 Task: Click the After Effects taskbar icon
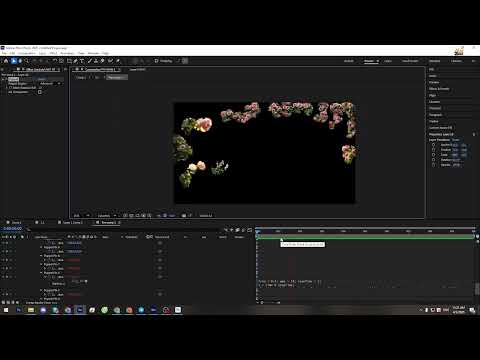click(80, 310)
